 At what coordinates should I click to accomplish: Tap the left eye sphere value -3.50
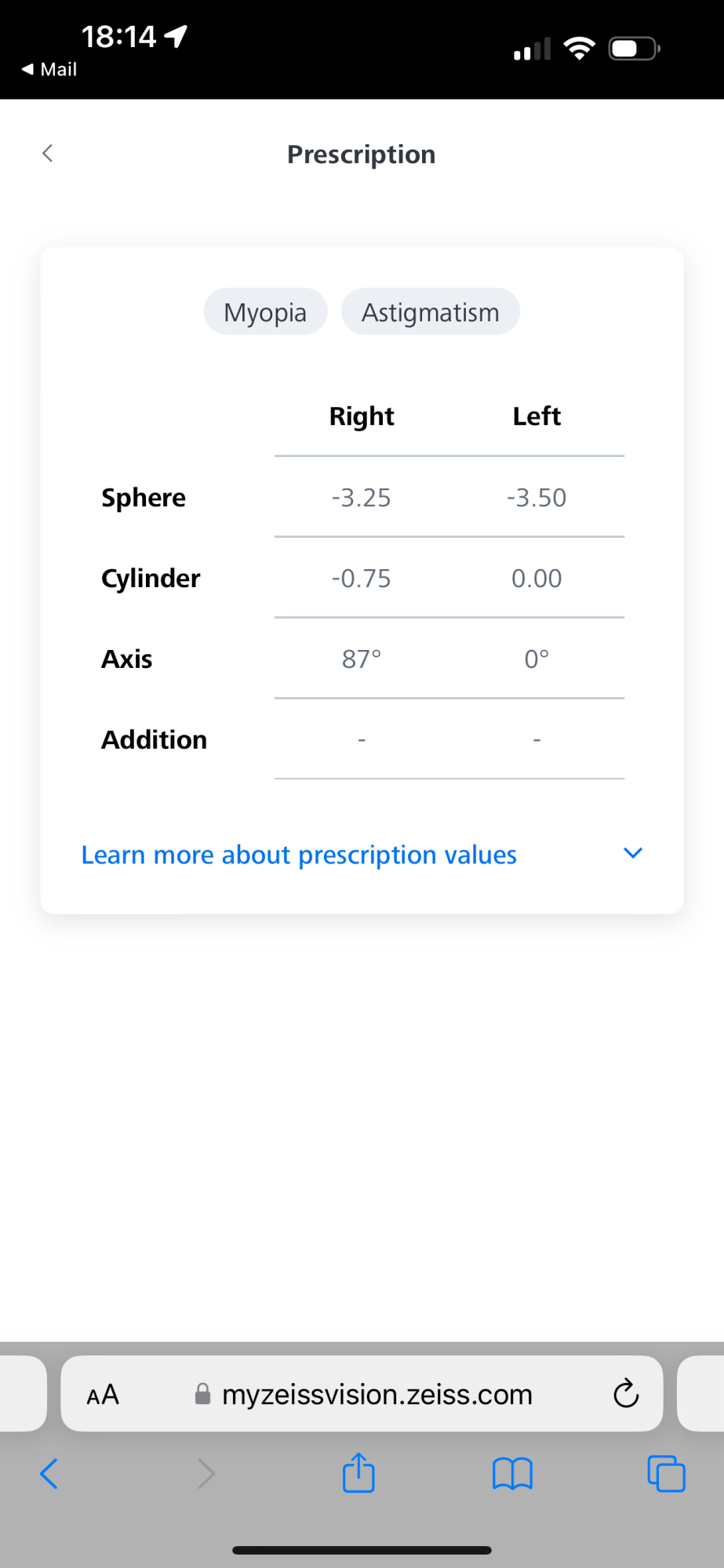point(537,498)
